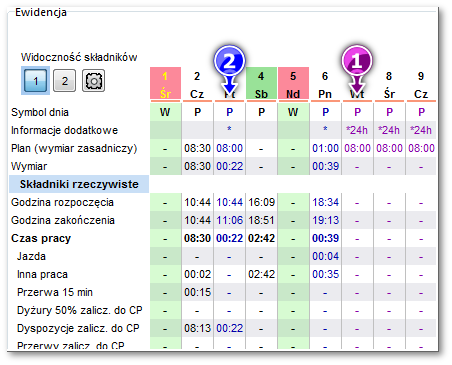Select day 5 Nd column header
The height and width of the screenshot is (365, 452).
click(x=293, y=84)
